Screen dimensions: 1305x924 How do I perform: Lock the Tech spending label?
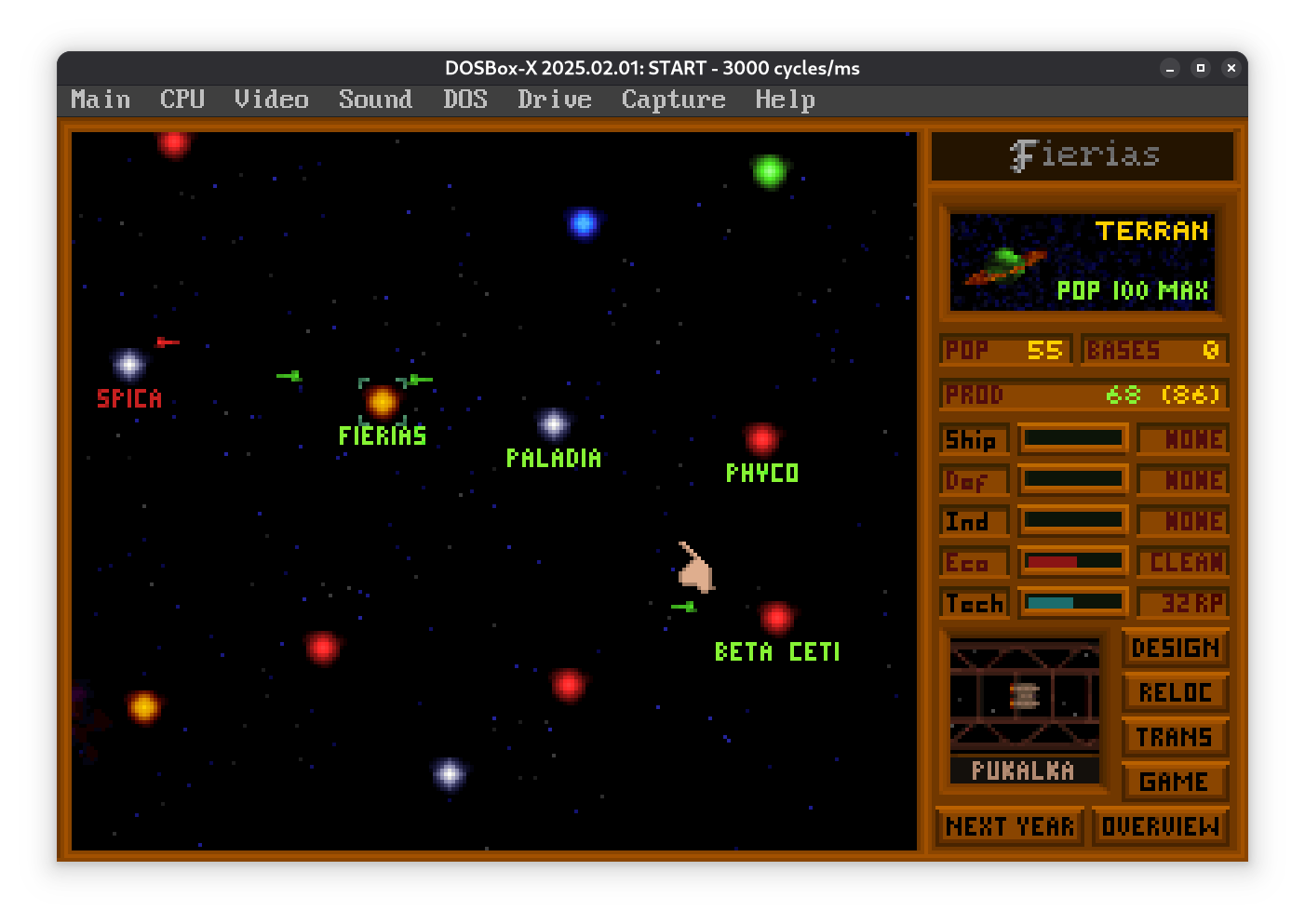click(x=974, y=604)
